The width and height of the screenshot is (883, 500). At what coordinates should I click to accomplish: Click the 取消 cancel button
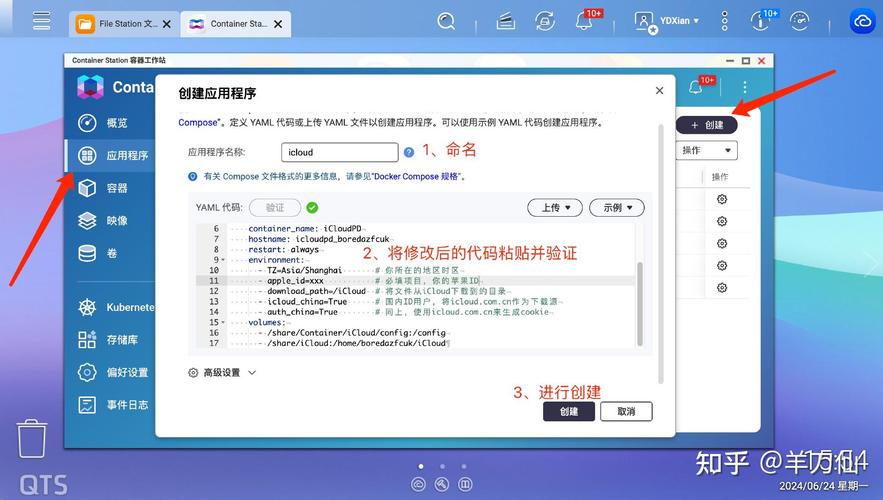pos(626,411)
